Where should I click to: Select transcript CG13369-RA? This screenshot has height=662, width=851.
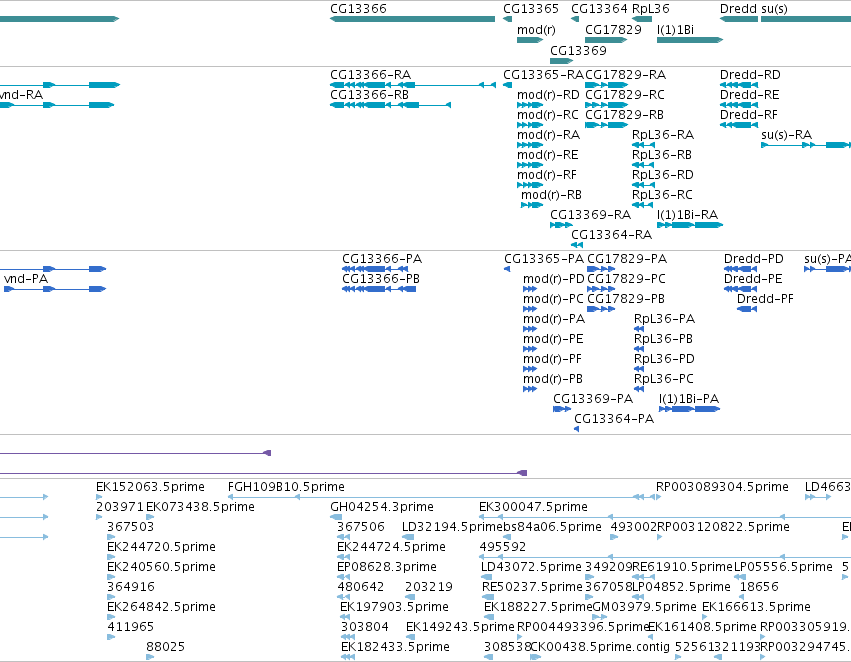[590, 215]
